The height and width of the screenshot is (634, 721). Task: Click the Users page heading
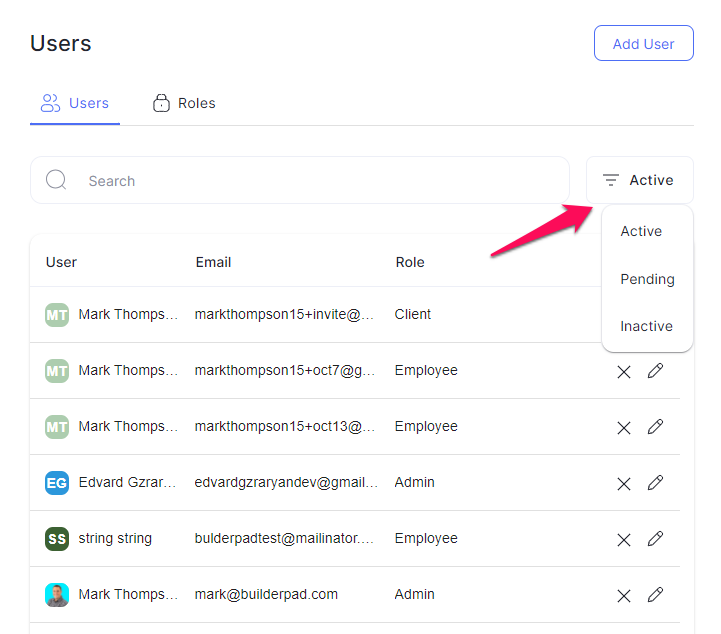tap(61, 43)
